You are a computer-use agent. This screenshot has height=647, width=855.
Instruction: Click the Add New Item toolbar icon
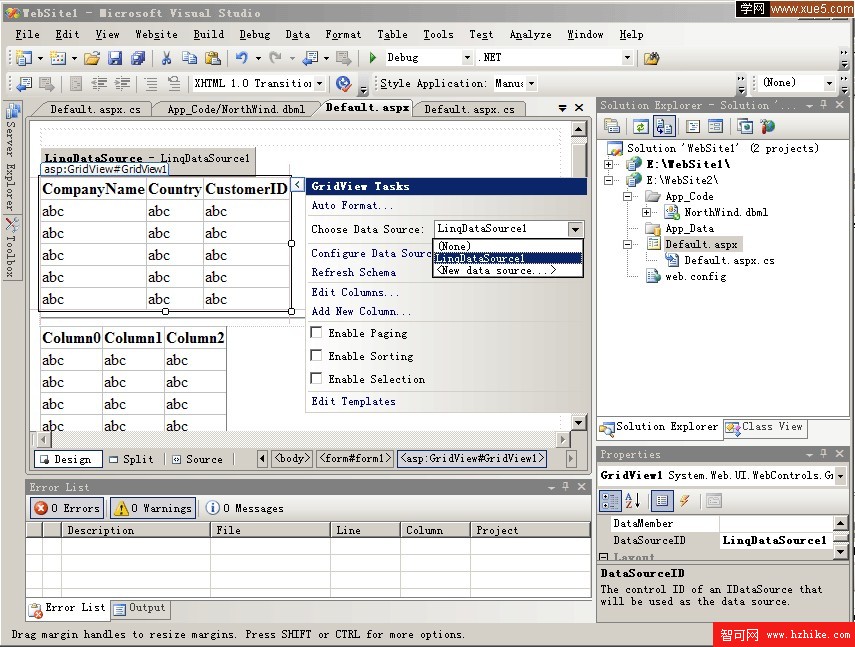pyautogui.click(x=58, y=58)
